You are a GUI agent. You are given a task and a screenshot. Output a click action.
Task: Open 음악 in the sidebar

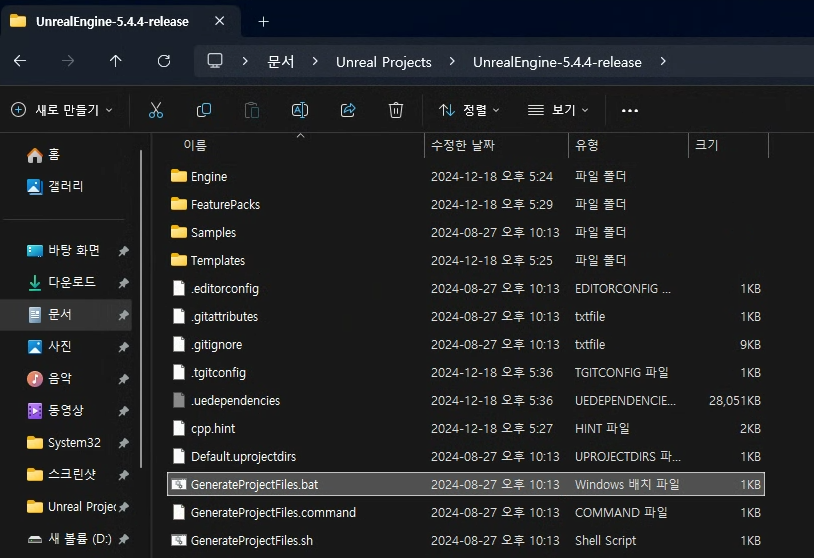[67, 378]
